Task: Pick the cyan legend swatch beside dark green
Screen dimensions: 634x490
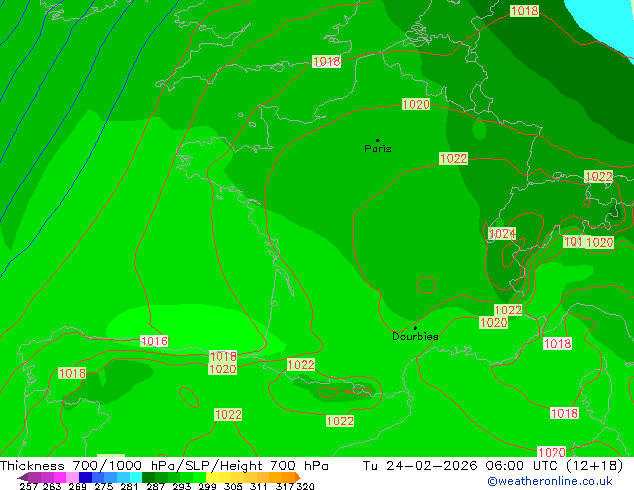Action: pyautogui.click(x=135, y=477)
